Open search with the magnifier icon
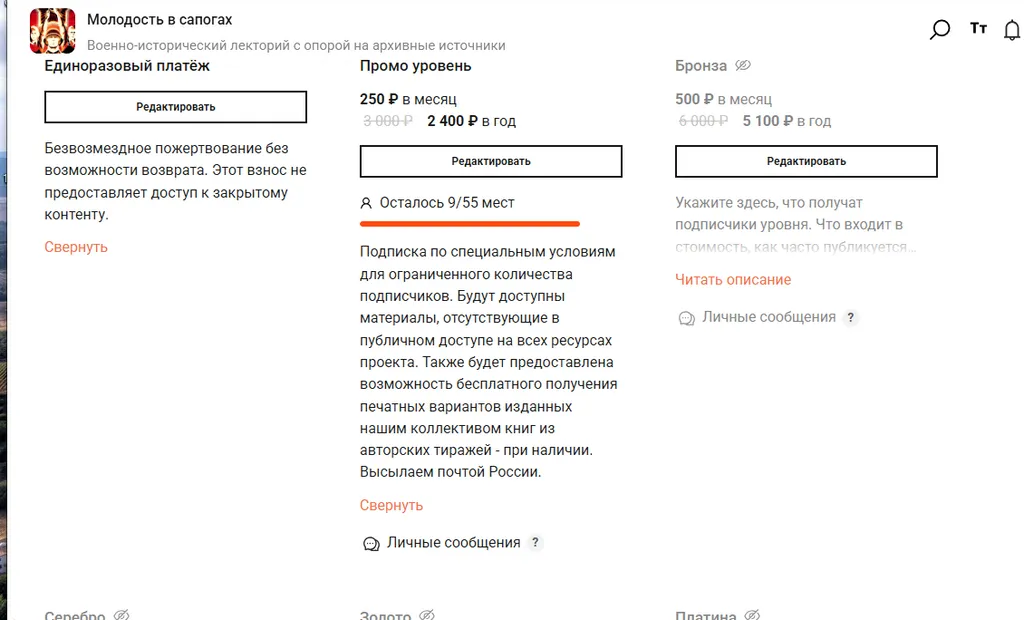The width and height of the screenshot is (1024, 620). [x=940, y=29]
